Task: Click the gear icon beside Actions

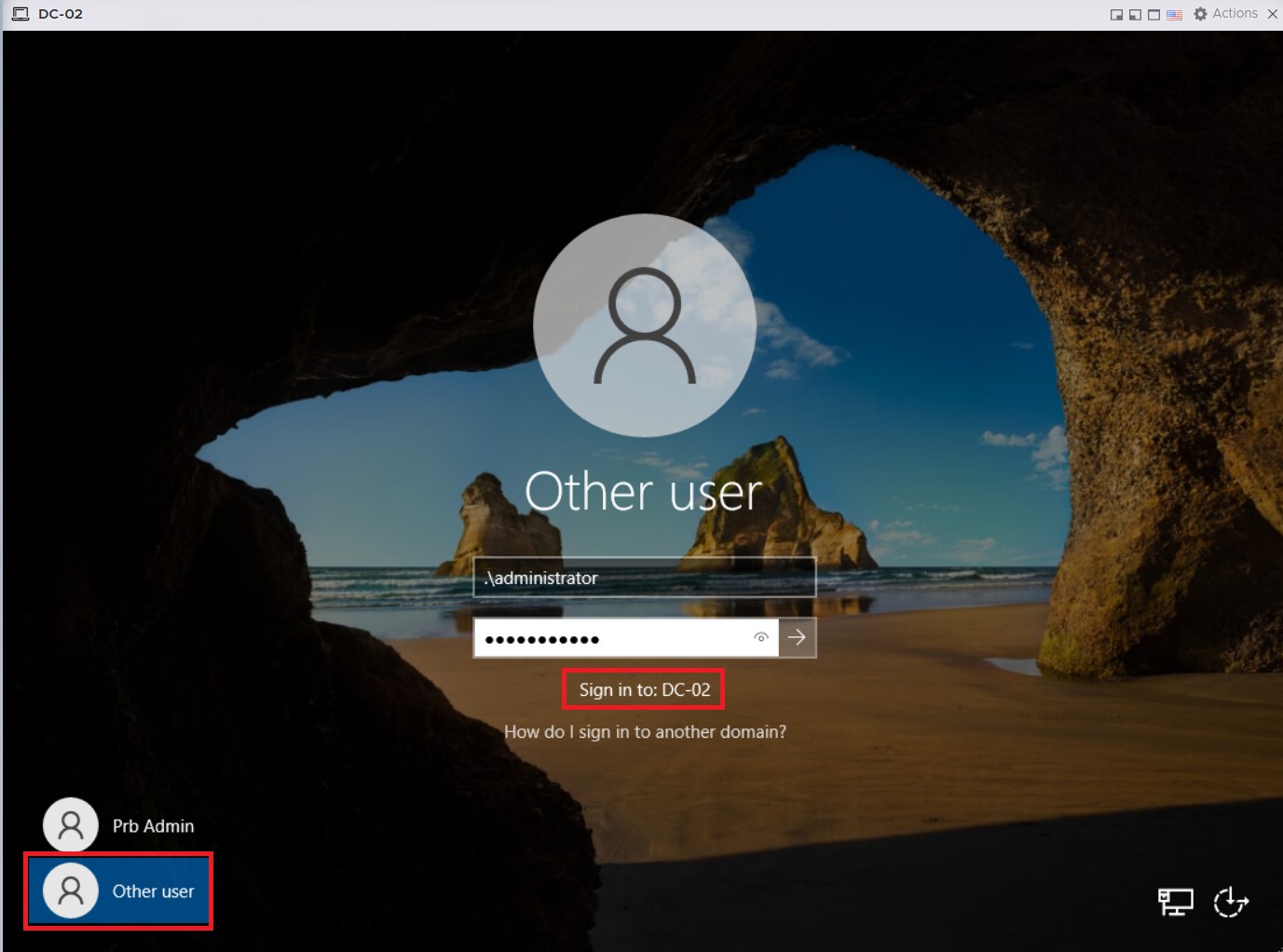Action: [x=1200, y=14]
